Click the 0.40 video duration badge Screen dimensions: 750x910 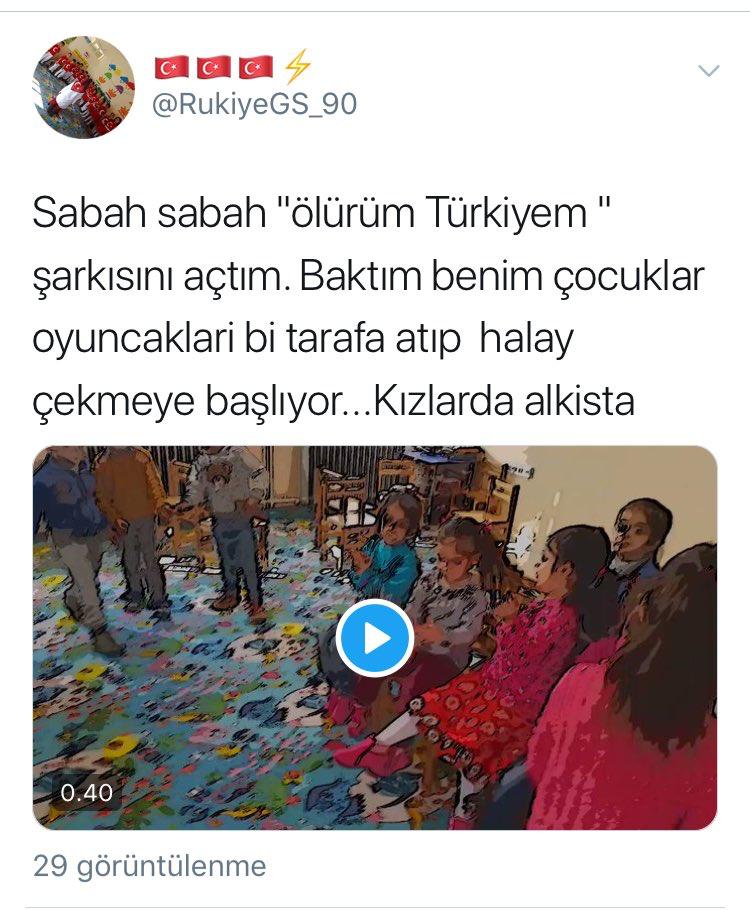click(86, 793)
